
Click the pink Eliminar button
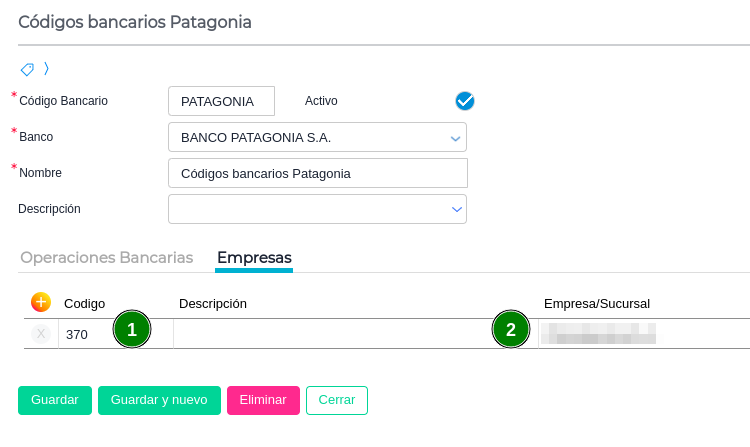click(x=263, y=399)
